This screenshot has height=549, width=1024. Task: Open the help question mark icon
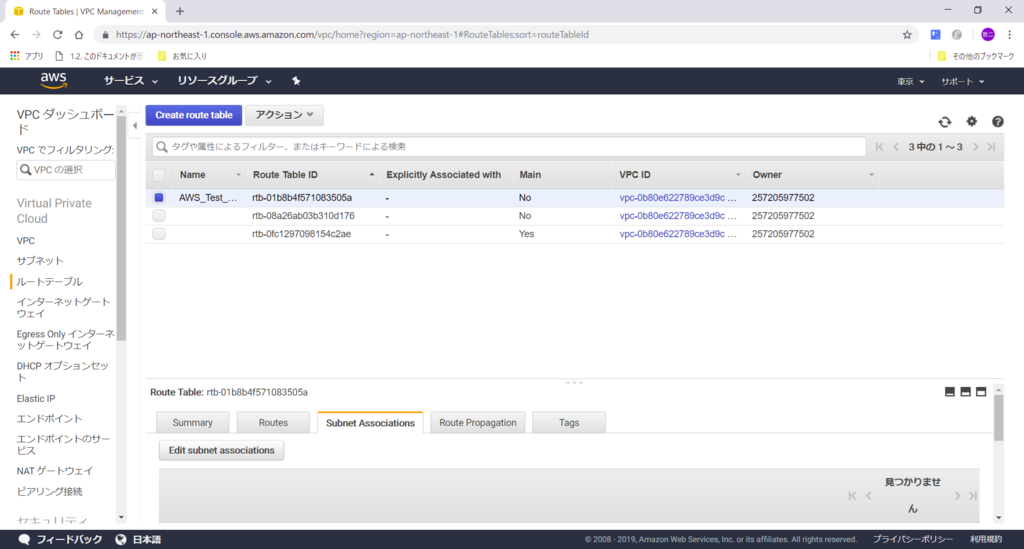pyautogui.click(x=997, y=121)
